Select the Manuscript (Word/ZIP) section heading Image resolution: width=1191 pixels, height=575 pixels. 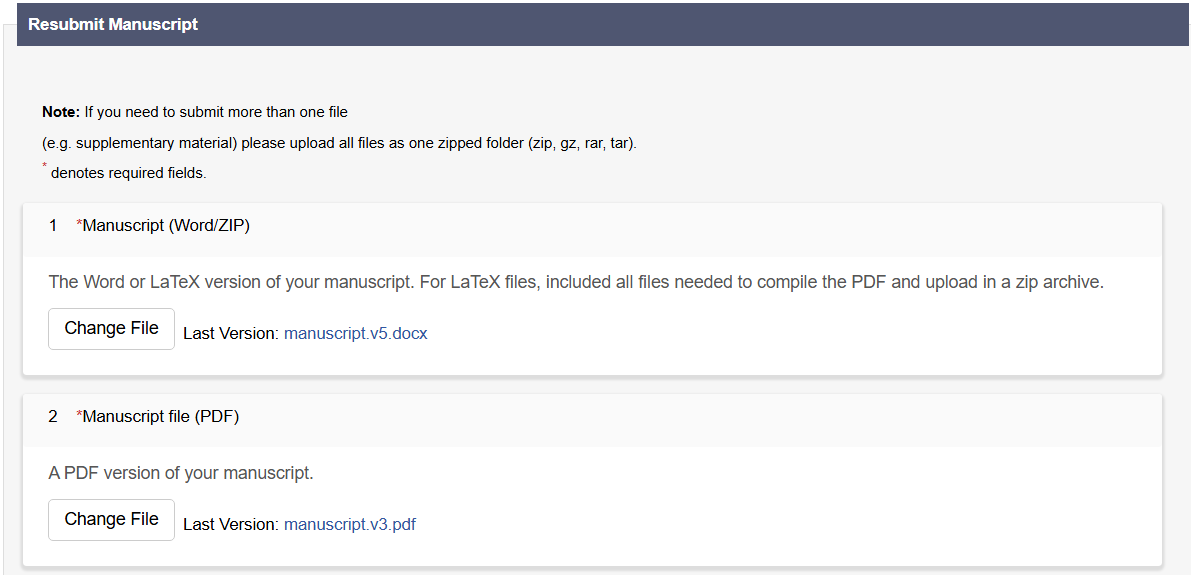pos(166,226)
